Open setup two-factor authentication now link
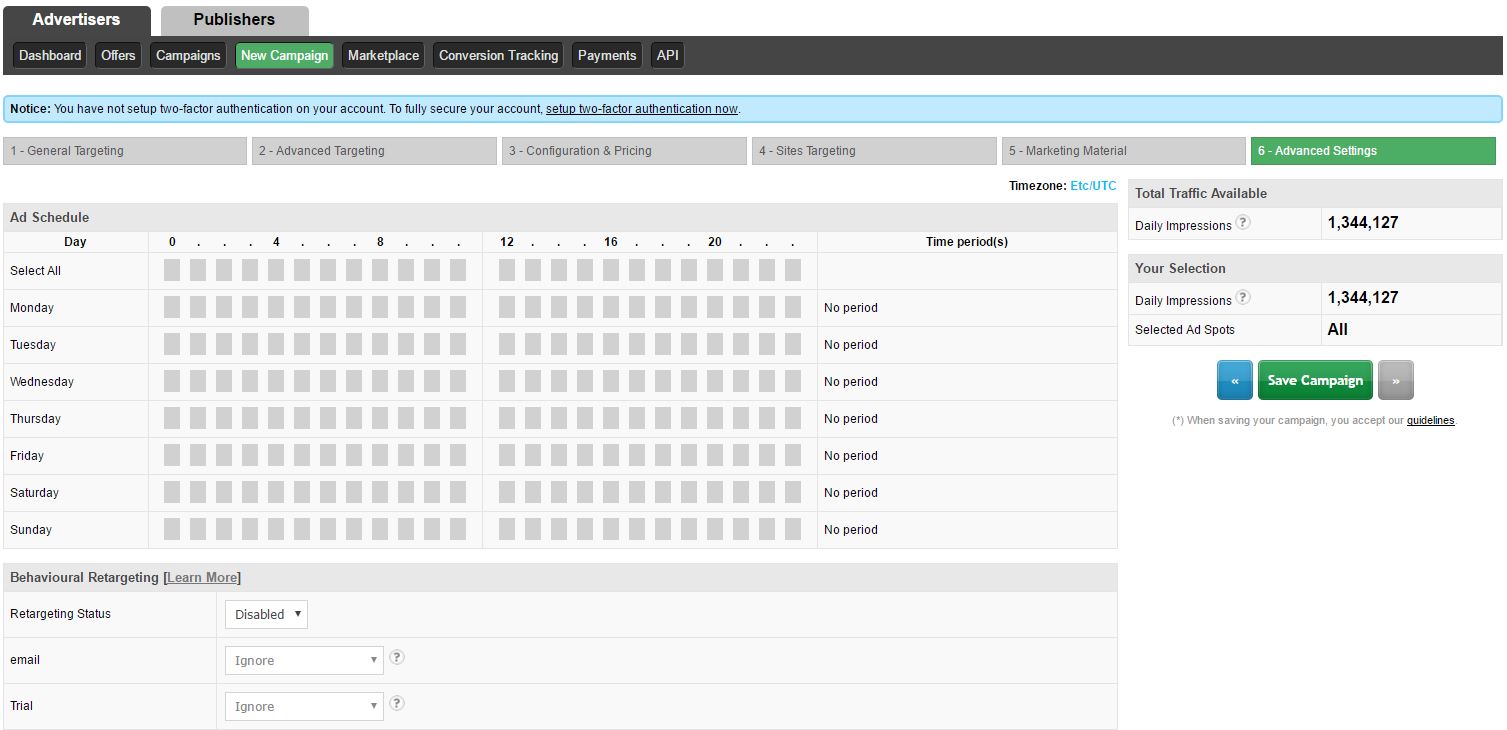 click(641, 109)
